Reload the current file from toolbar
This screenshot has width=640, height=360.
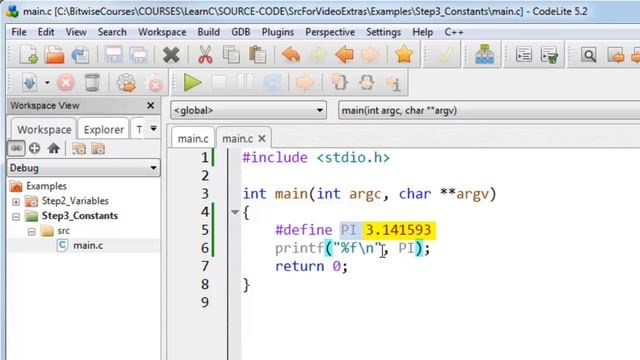[80, 55]
